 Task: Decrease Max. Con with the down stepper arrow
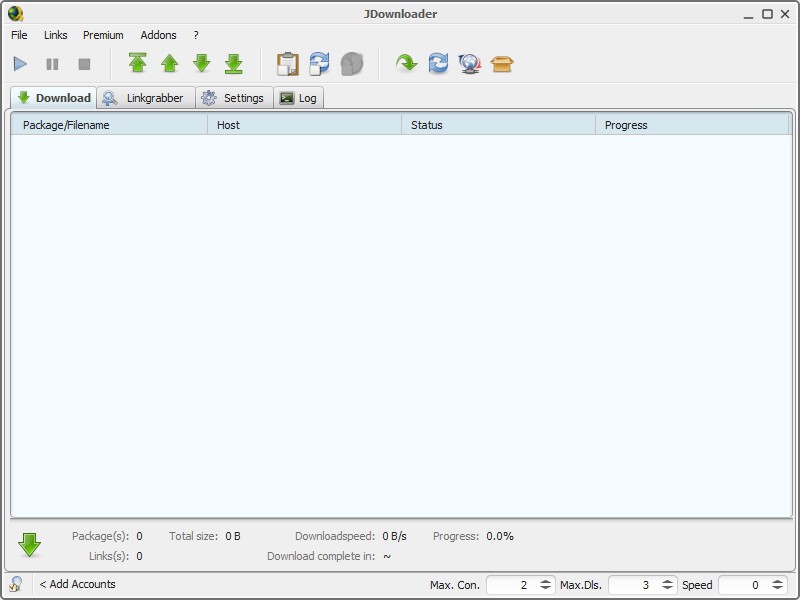(545, 589)
